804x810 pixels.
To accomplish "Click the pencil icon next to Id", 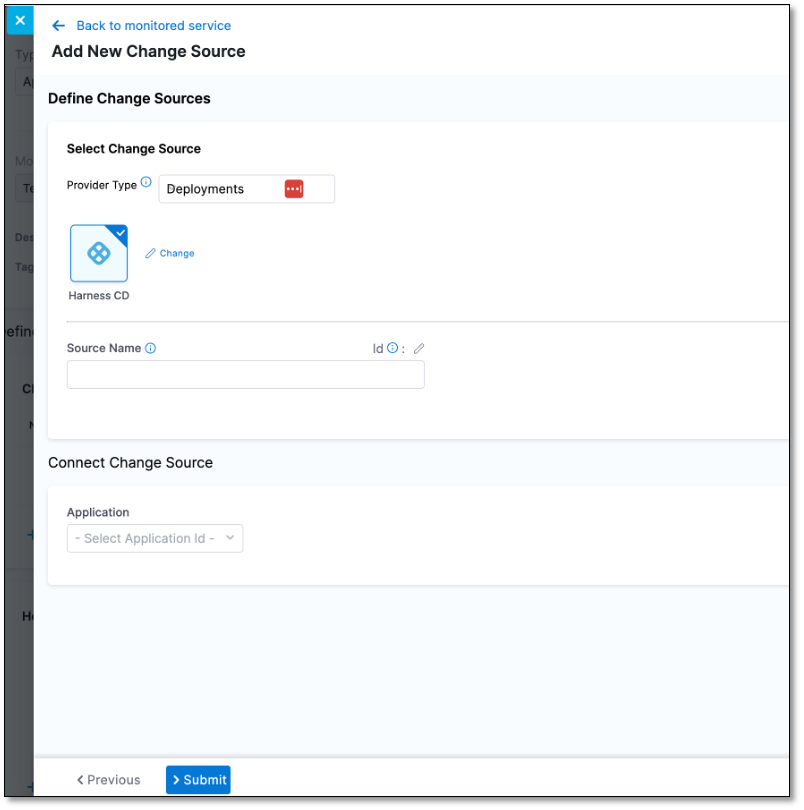I will point(419,348).
